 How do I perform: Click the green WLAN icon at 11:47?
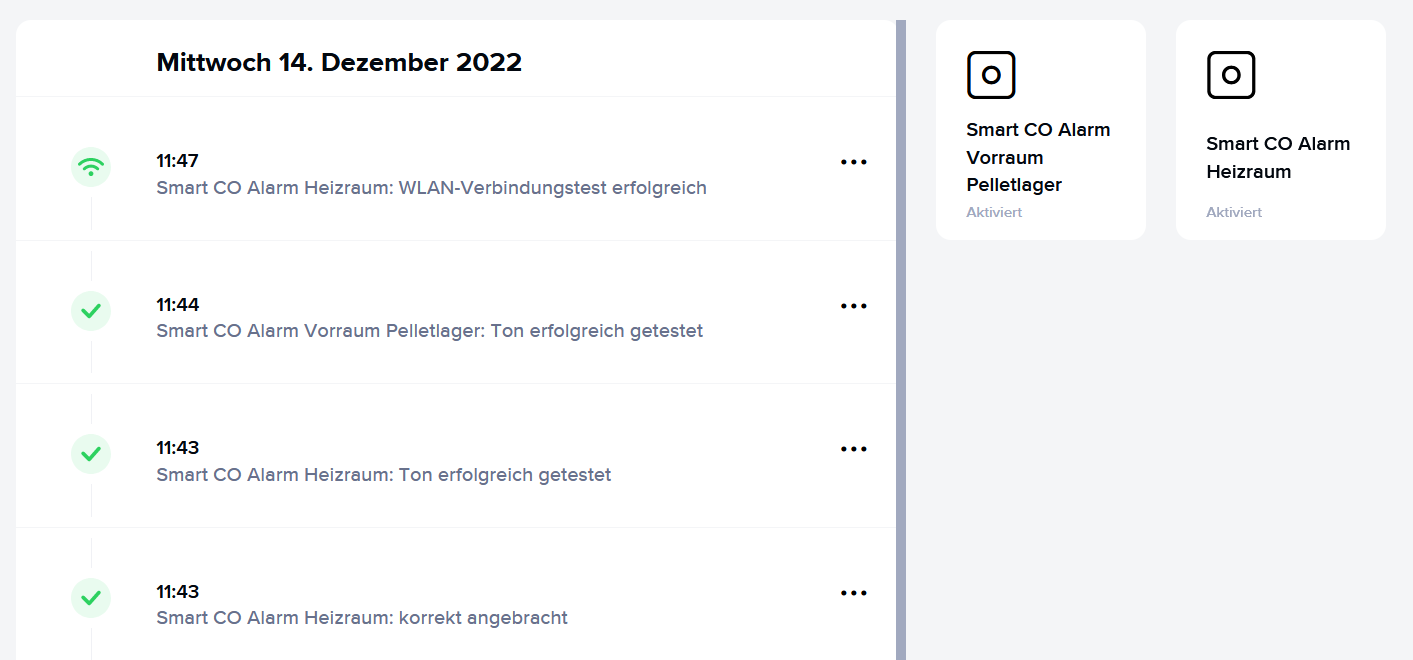click(91, 167)
